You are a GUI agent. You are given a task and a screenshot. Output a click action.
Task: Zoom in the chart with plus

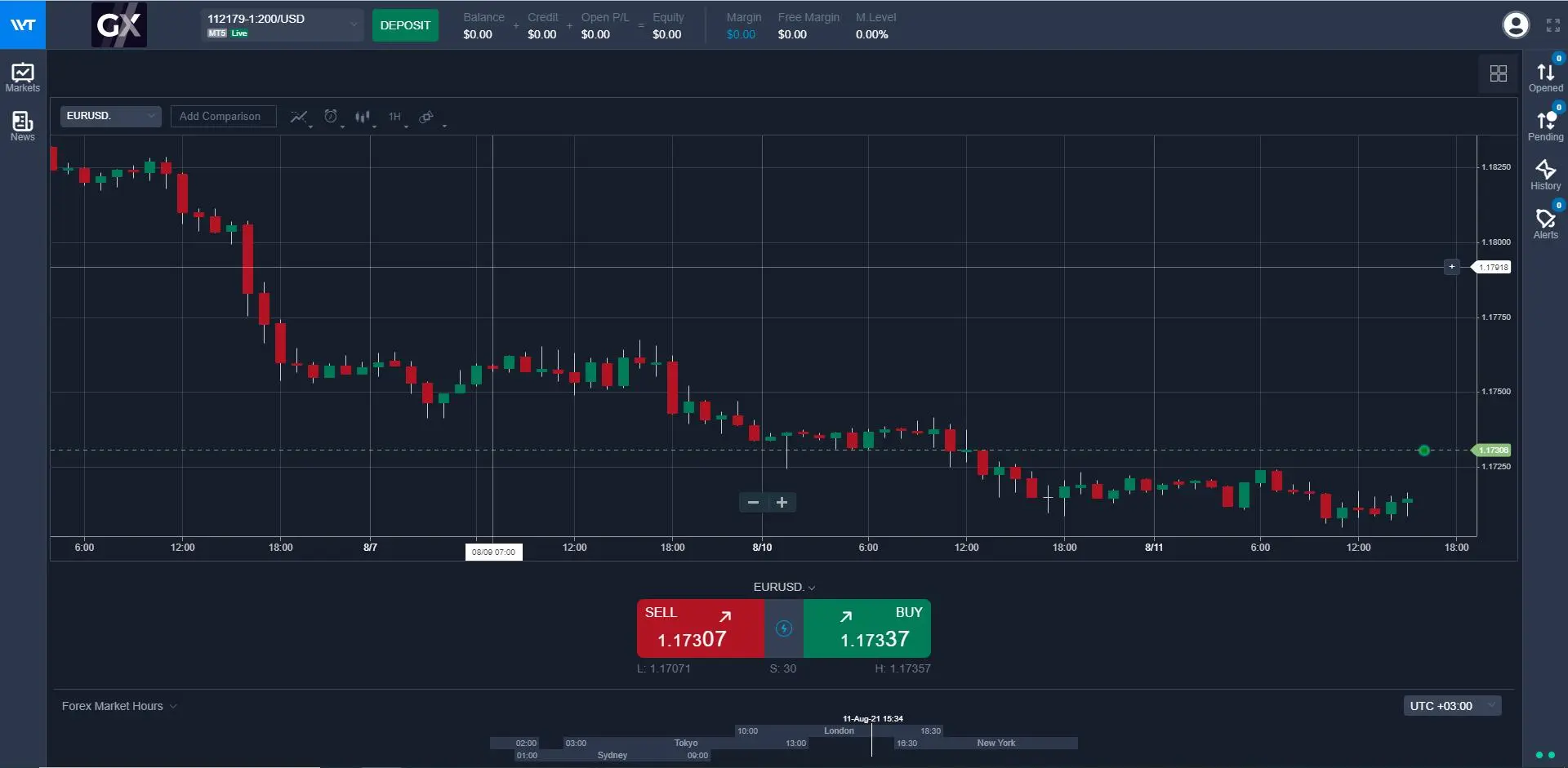(x=782, y=502)
